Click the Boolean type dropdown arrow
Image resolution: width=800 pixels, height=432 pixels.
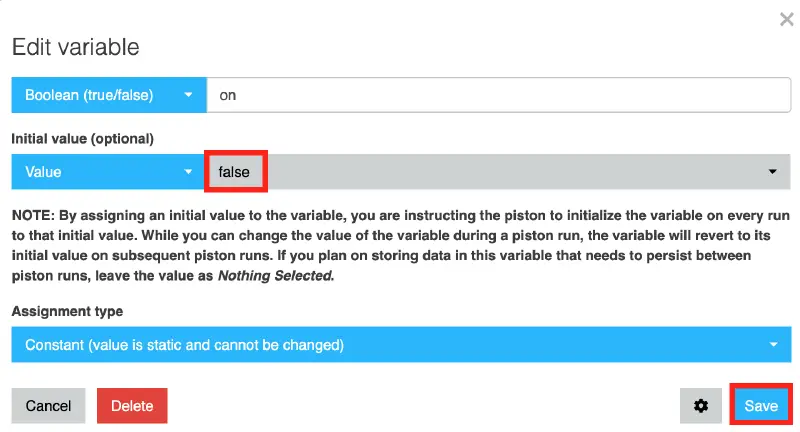[188, 96]
